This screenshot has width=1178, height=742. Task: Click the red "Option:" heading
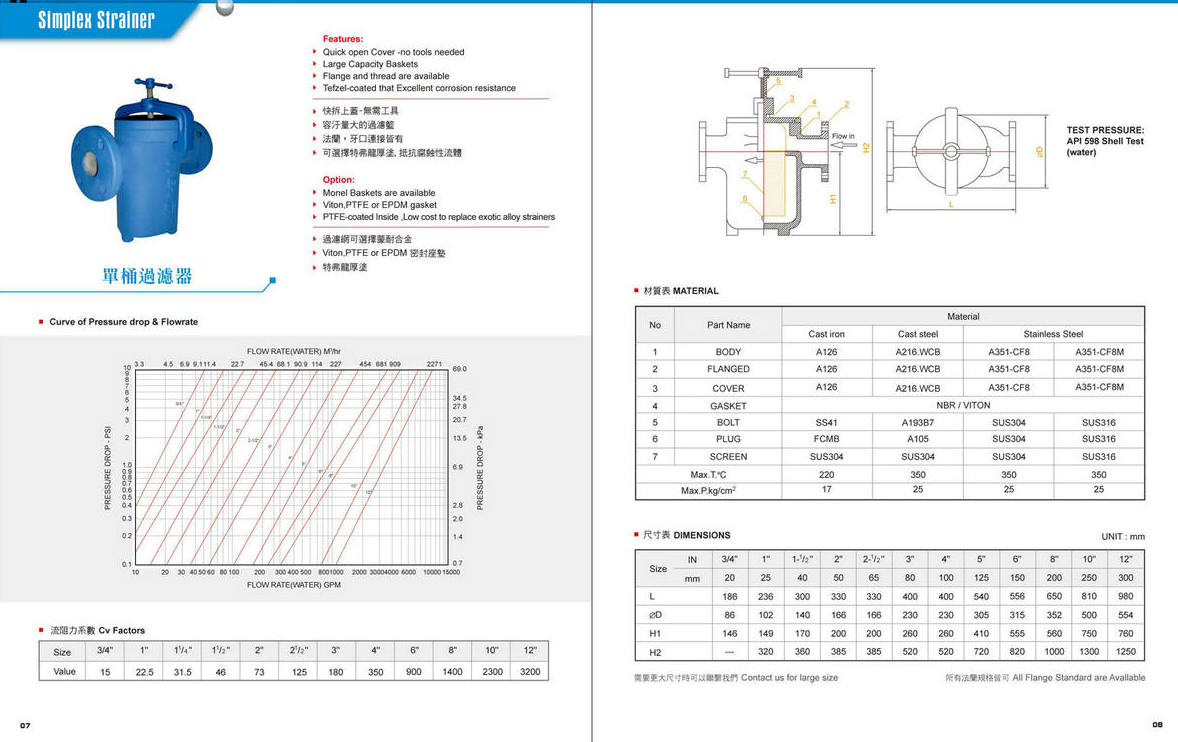coord(339,179)
